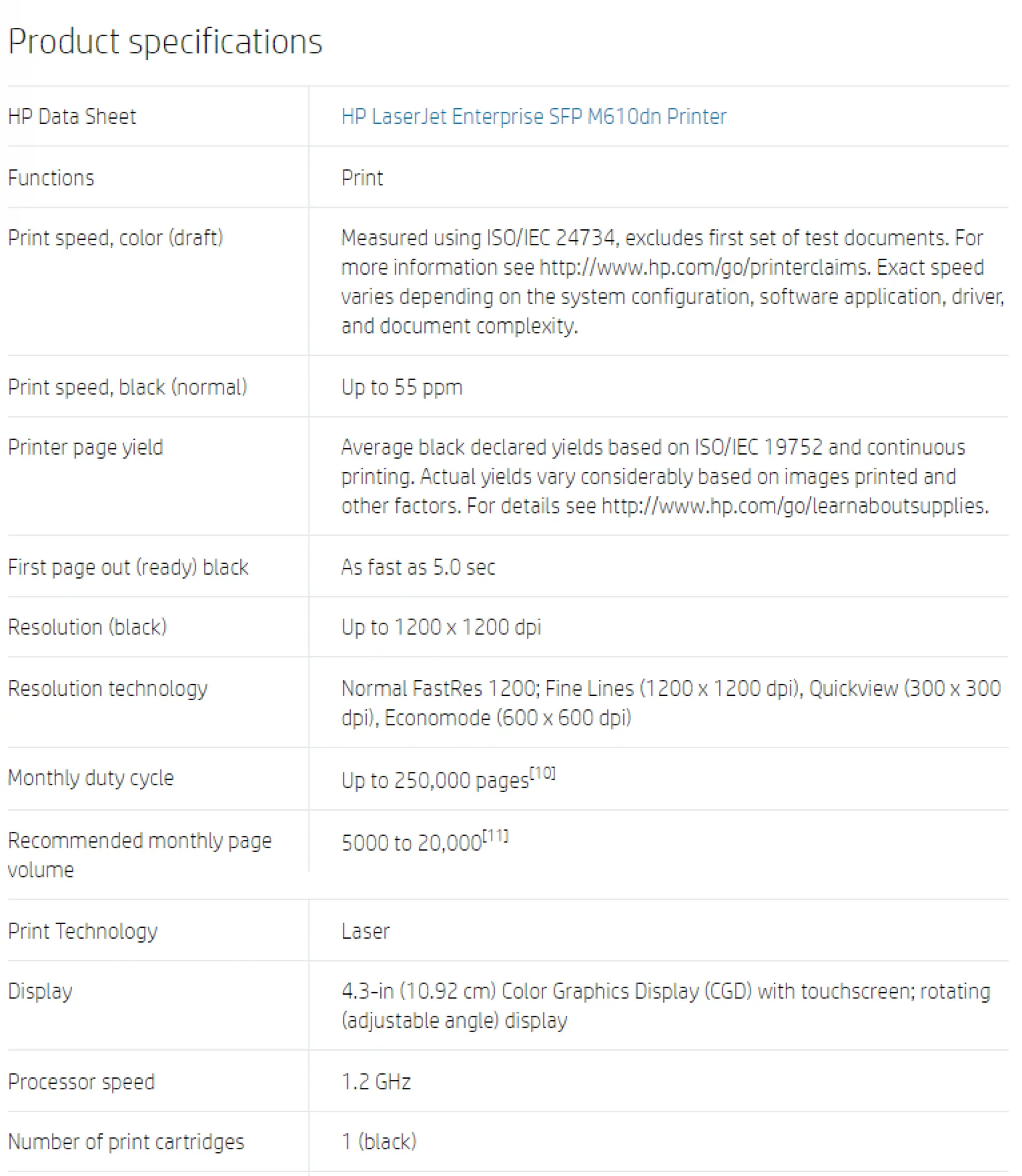Click the [11] footnote after 5000 to 20,000

click(x=495, y=836)
